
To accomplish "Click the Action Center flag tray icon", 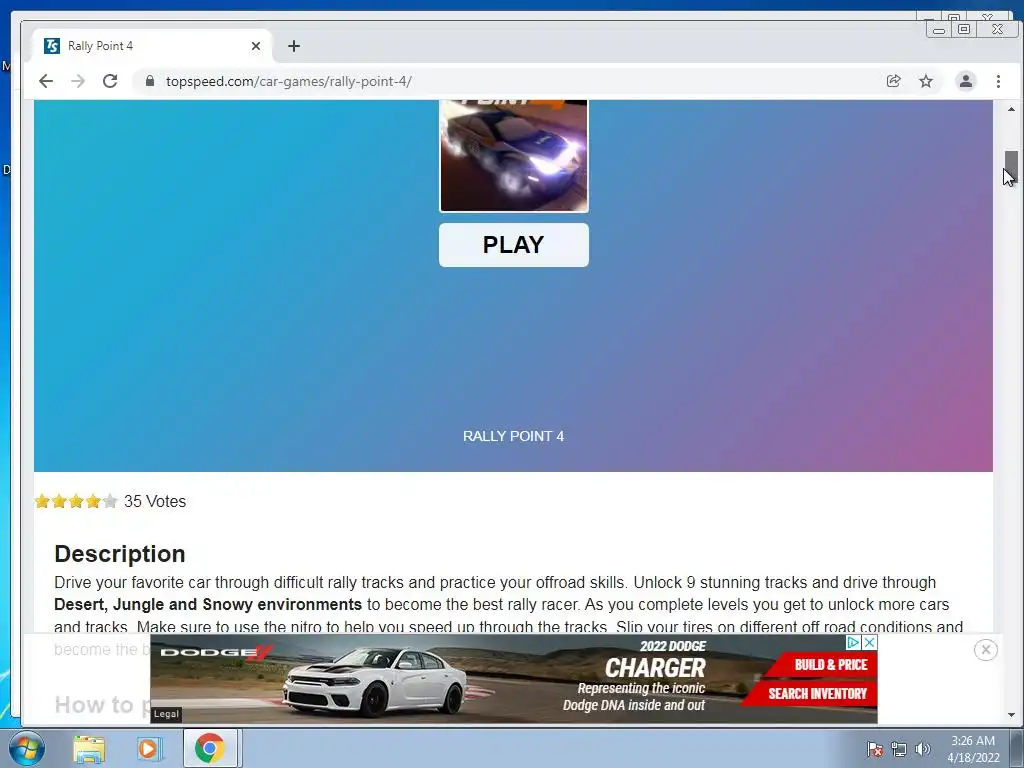I will (874, 748).
